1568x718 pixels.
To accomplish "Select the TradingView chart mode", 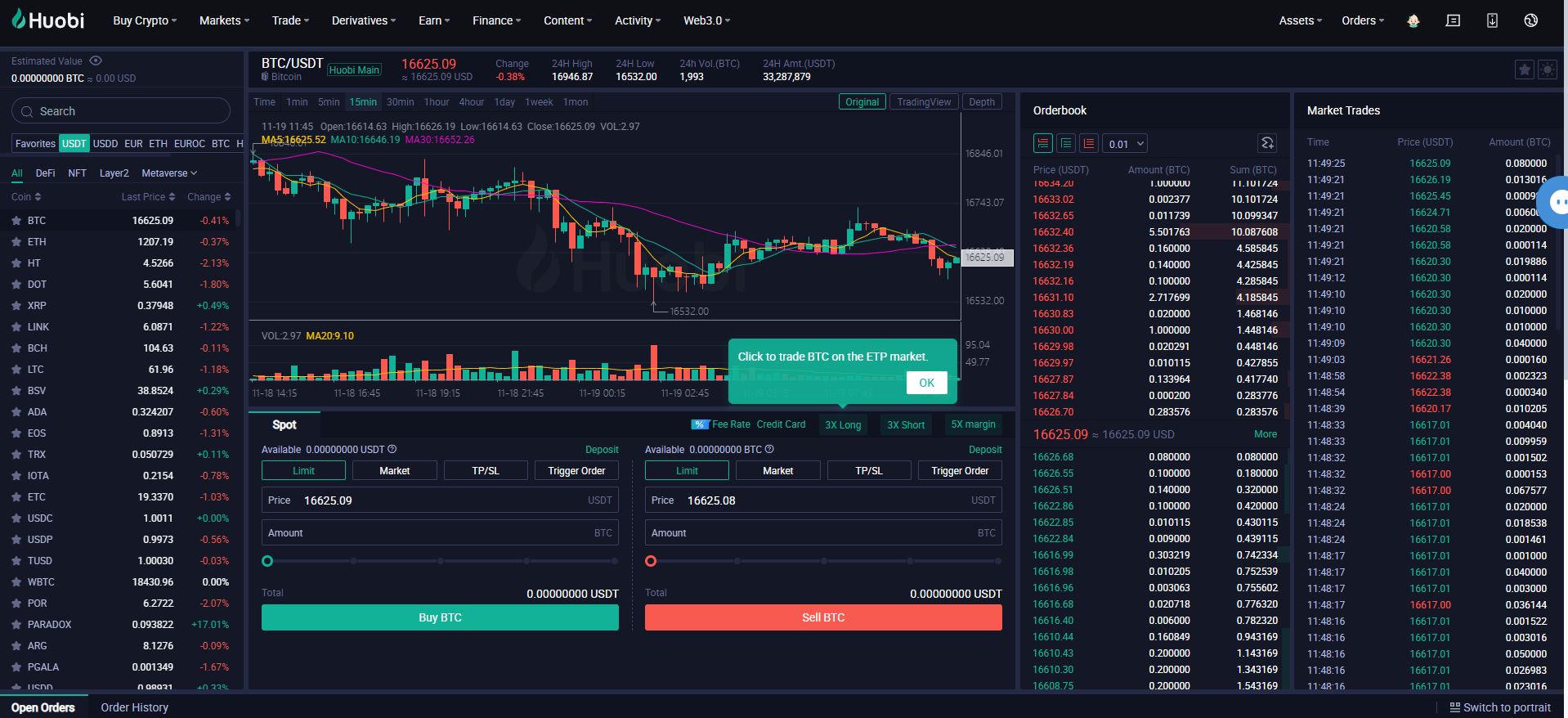I will [924, 102].
